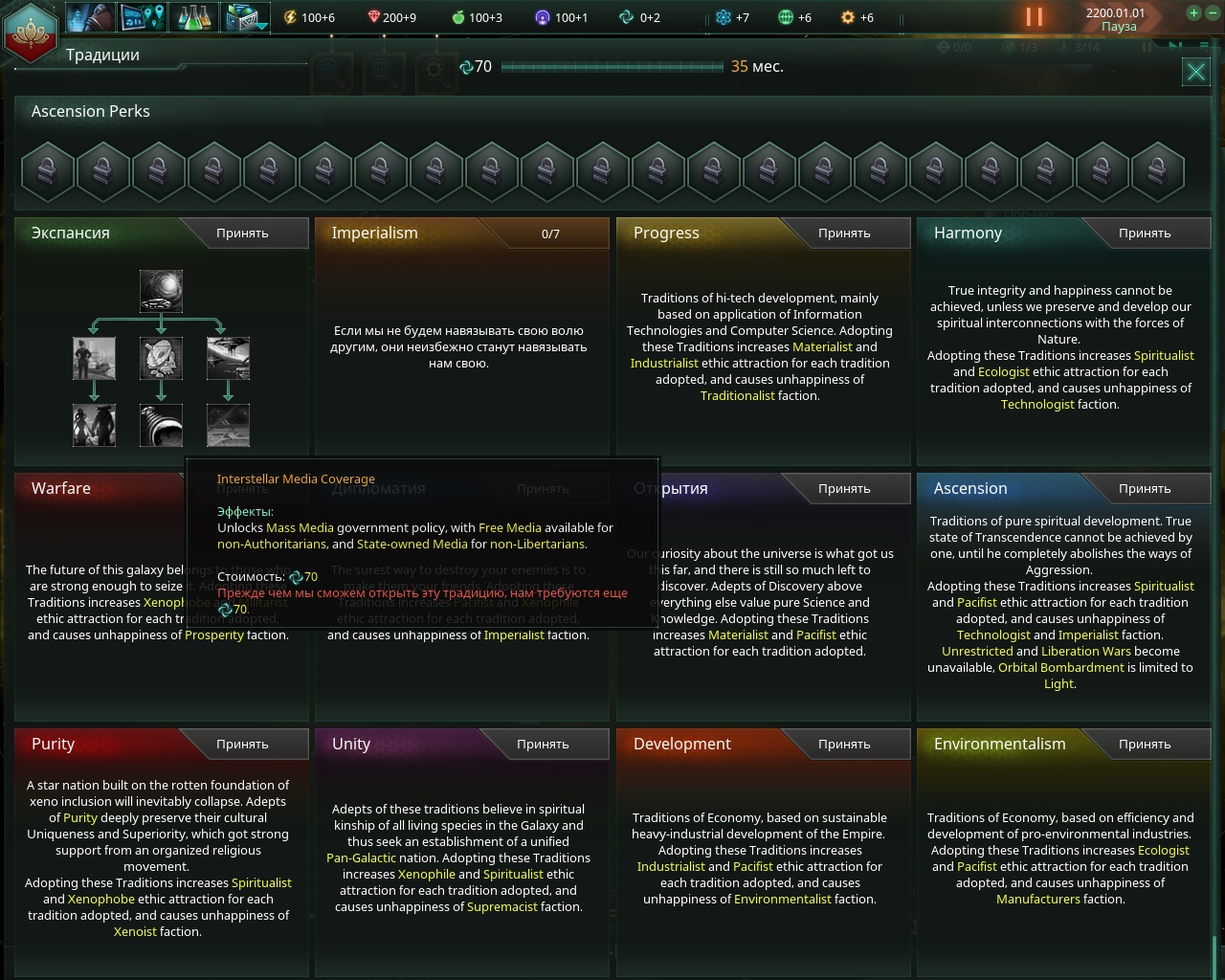This screenshot has height=980, width=1225.
Task: Select the two figures holding hands tradition
Action: pyautogui.click(x=94, y=425)
